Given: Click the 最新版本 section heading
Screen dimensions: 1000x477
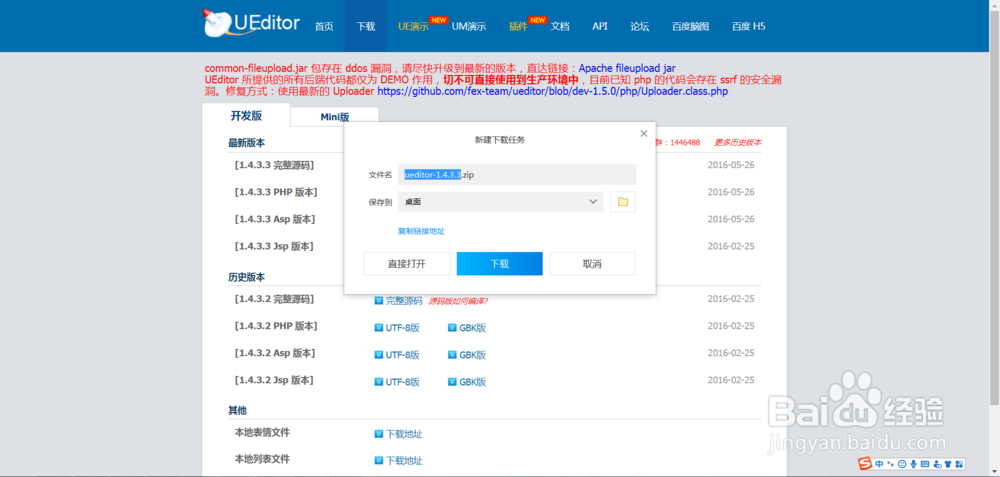Looking at the screenshot, I should [247, 143].
